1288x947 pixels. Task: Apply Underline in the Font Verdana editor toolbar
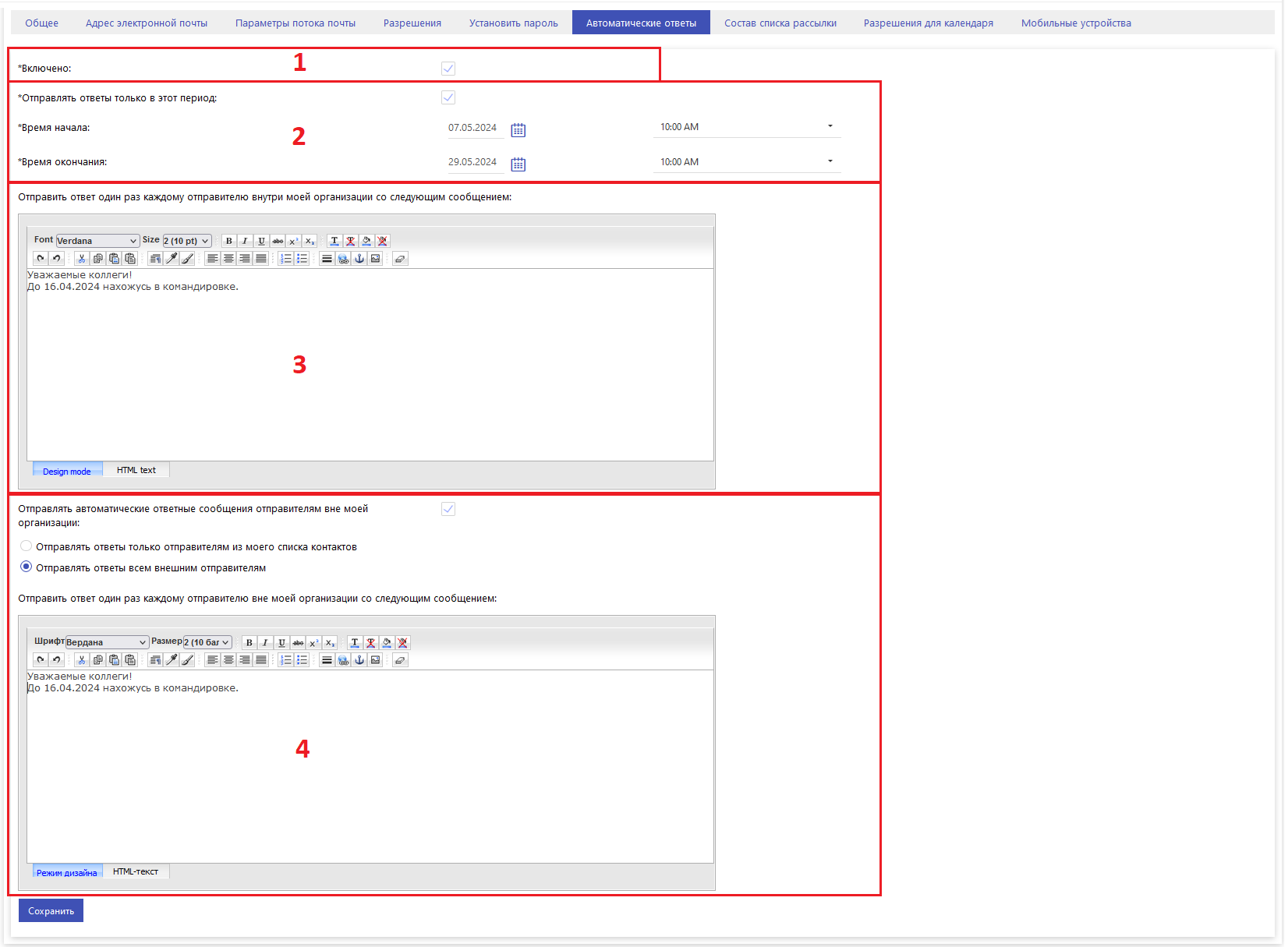tap(261, 241)
